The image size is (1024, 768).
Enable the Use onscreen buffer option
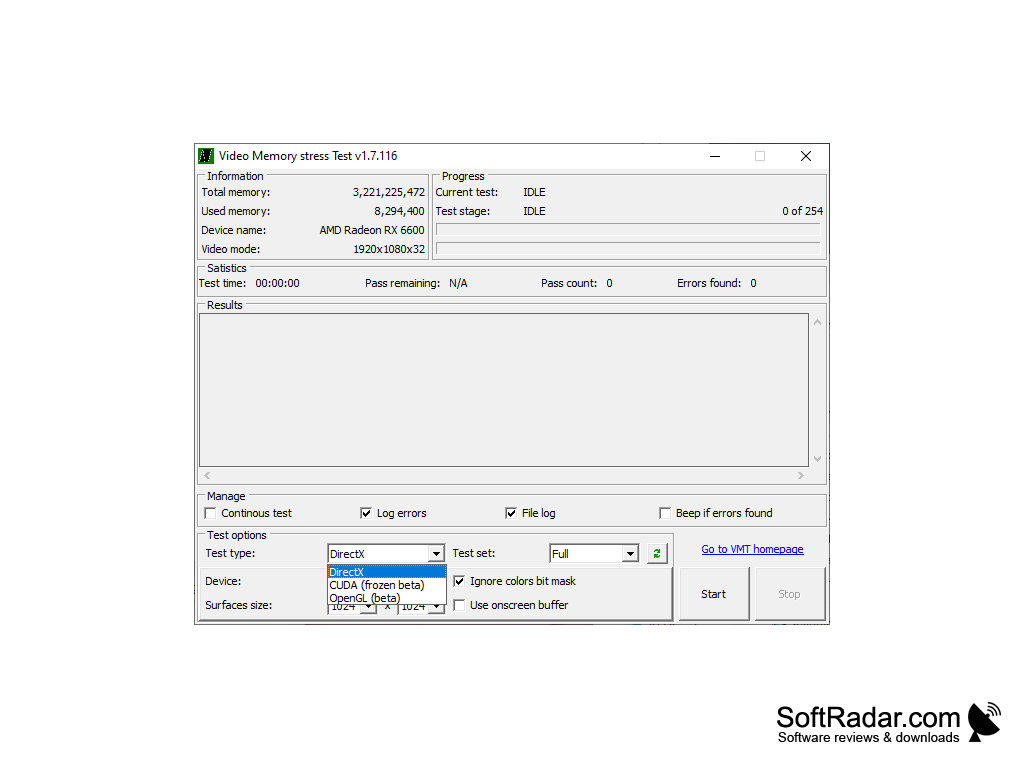click(x=459, y=604)
